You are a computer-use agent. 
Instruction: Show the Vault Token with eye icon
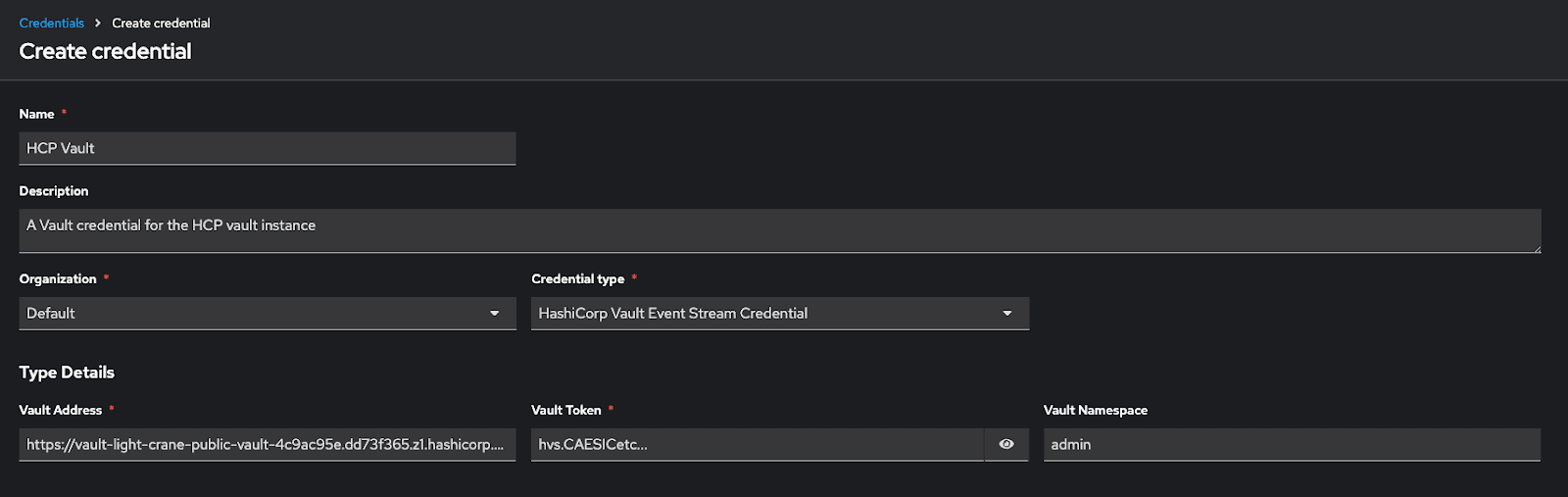[x=1006, y=444]
